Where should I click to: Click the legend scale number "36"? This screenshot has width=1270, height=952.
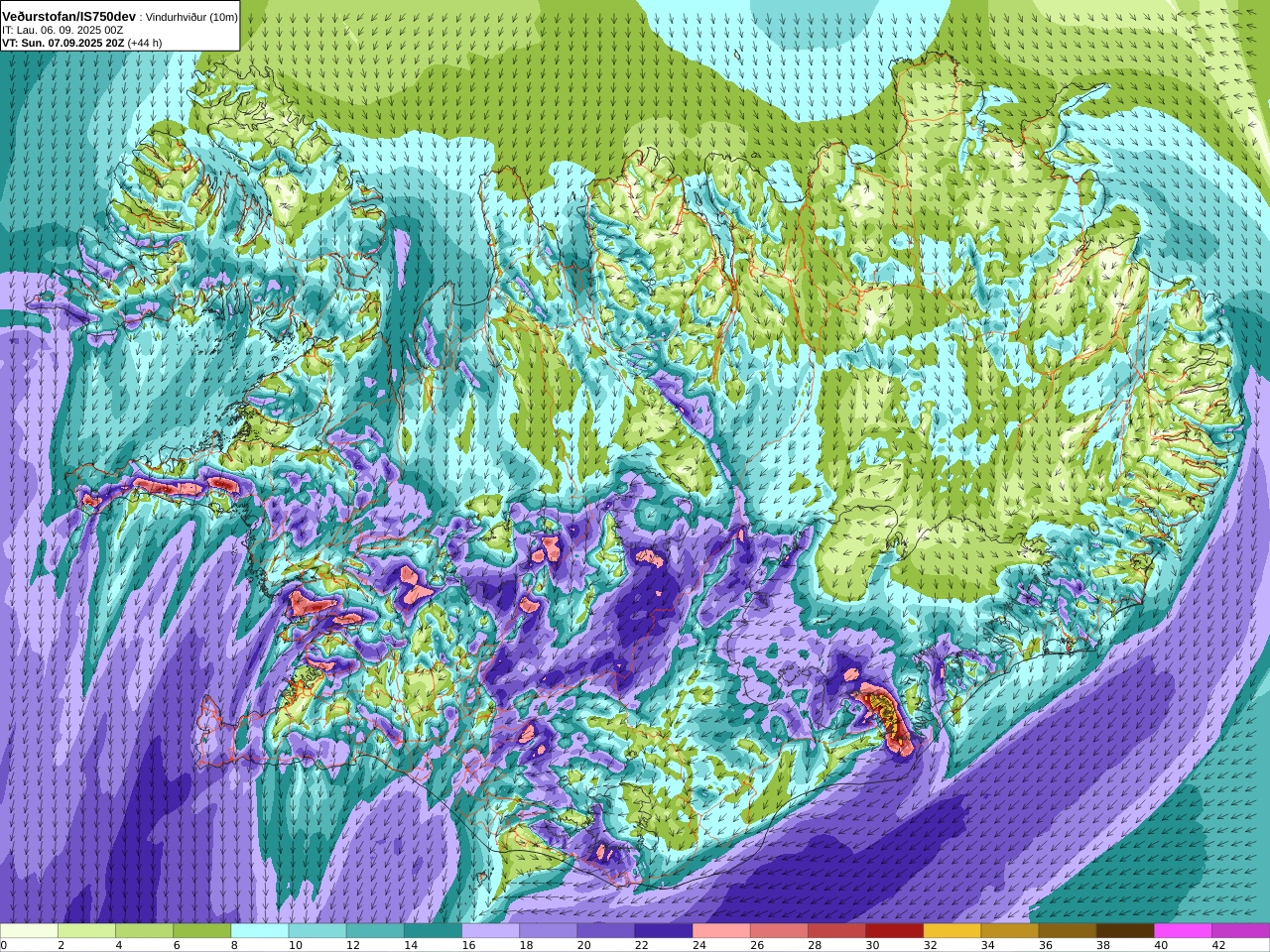pyautogui.click(x=1045, y=945)
